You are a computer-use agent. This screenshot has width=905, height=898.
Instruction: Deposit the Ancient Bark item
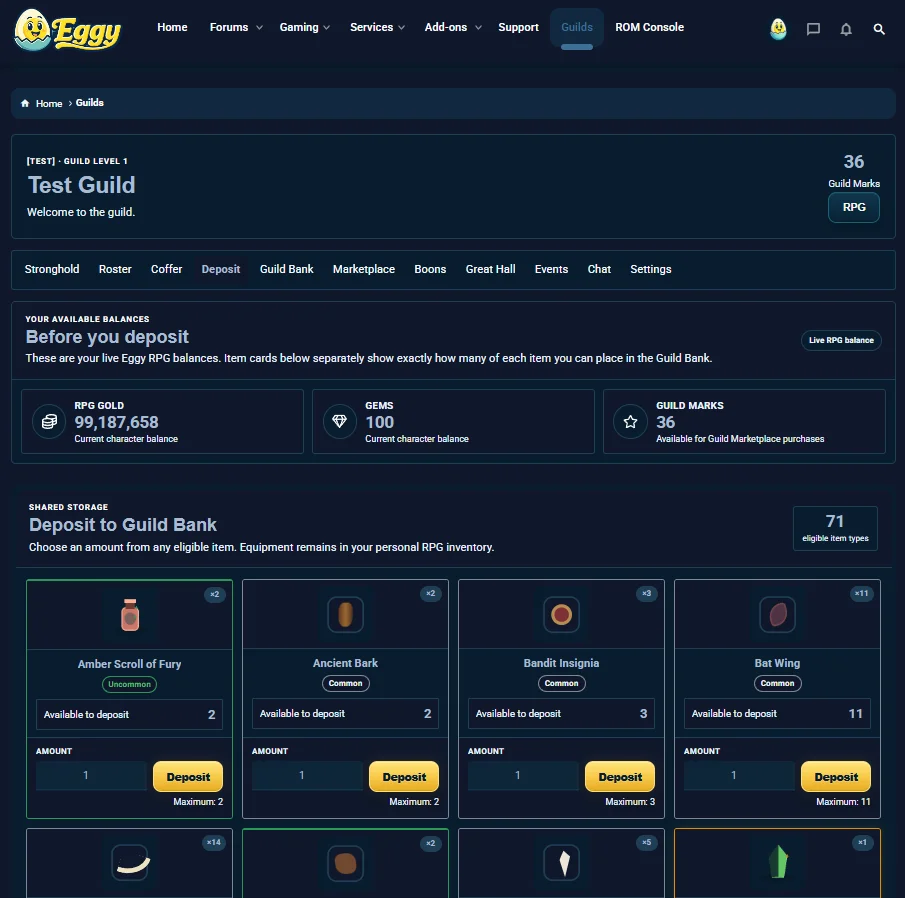tap(404, 777)
